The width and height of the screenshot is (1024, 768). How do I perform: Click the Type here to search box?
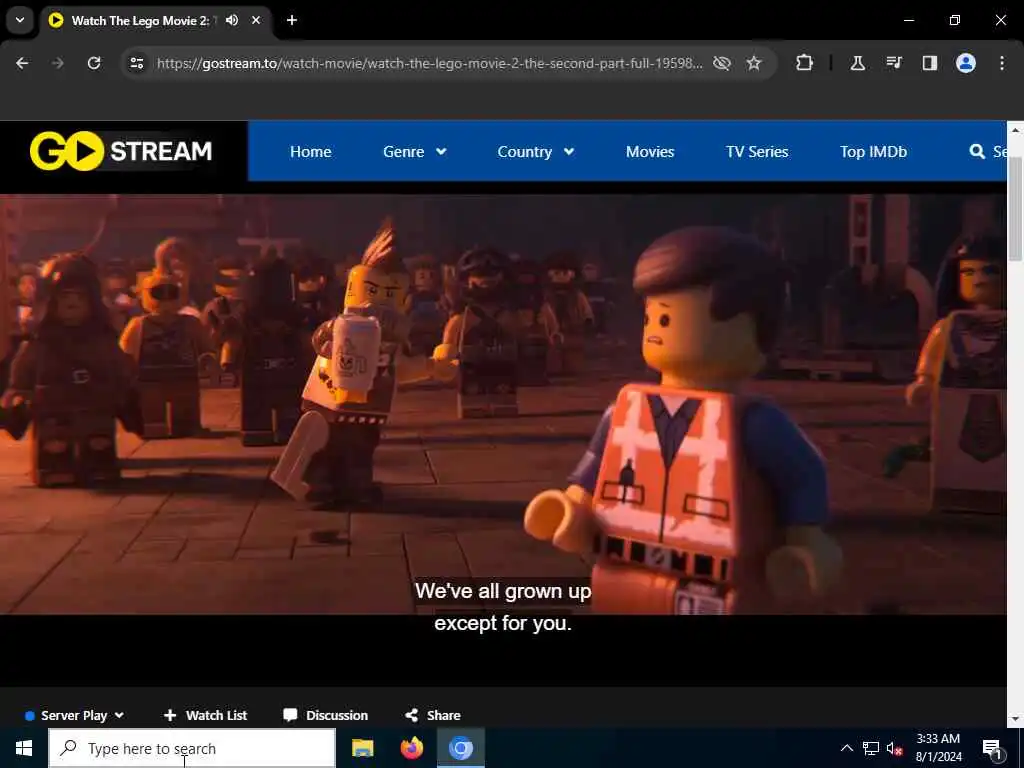click(x=192, y=748)
